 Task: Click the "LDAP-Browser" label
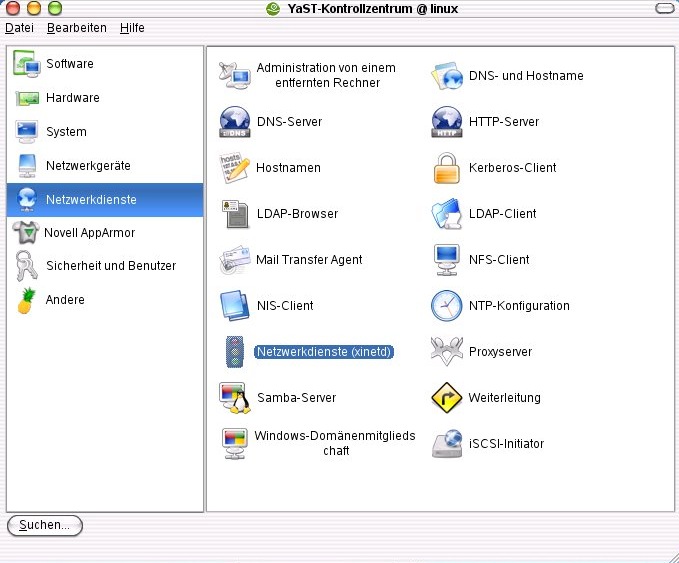(297, 214)
